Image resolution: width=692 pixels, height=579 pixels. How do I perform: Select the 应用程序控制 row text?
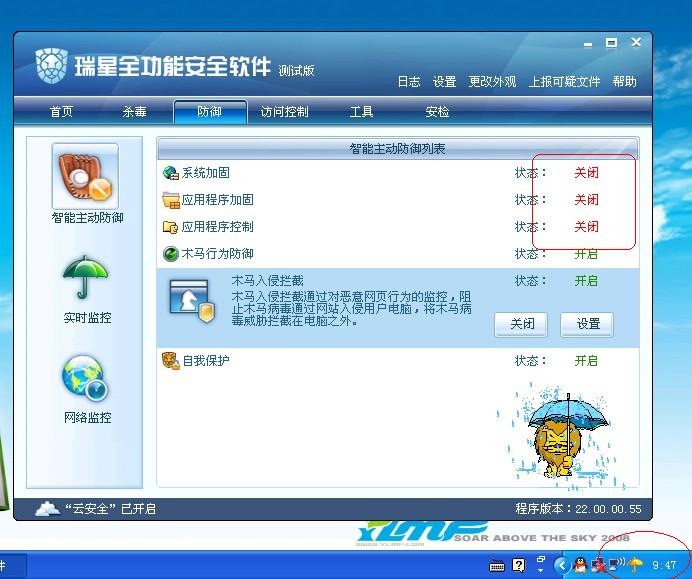pos(218,227)
